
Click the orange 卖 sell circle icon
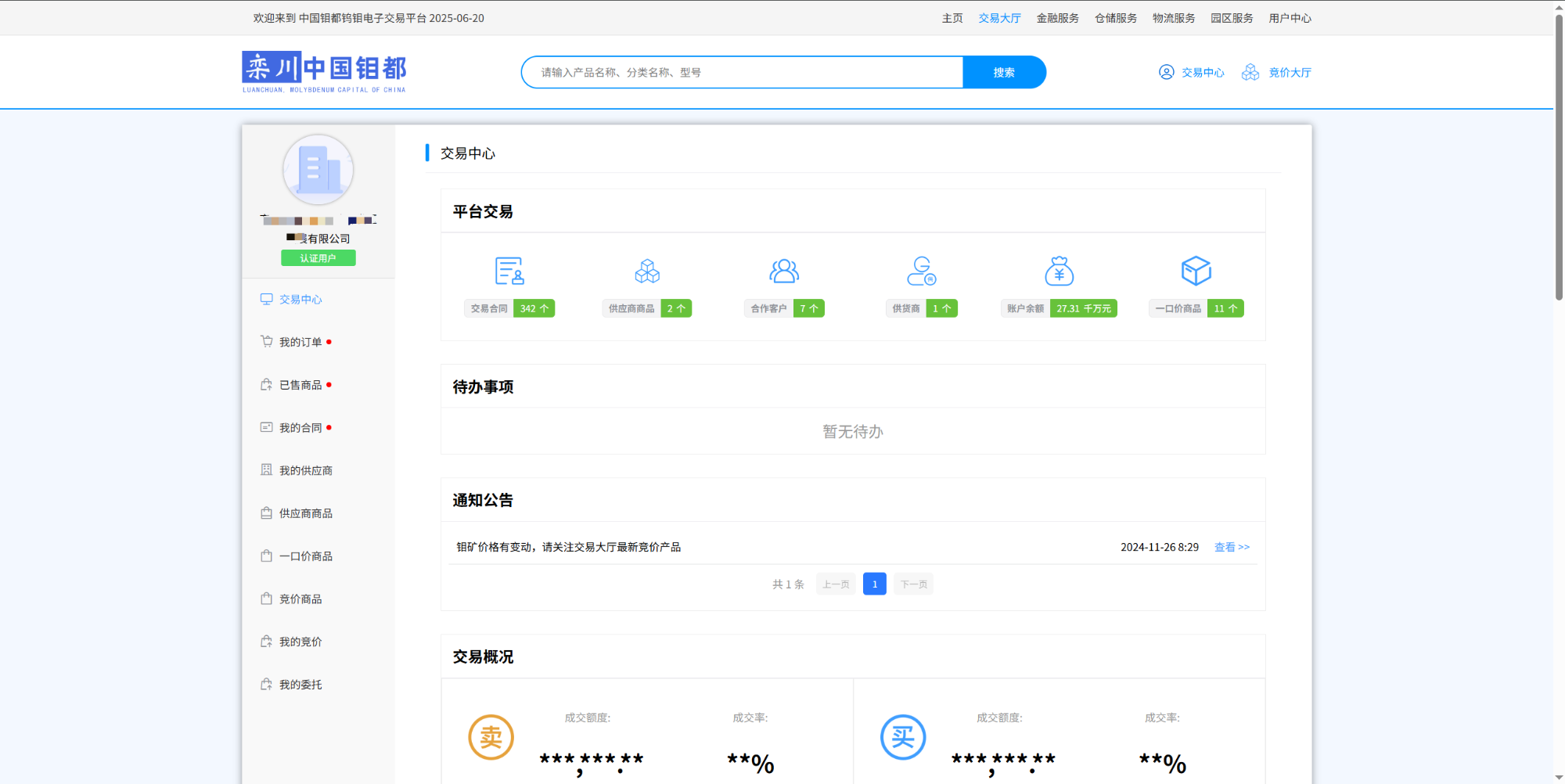click(x=491, y=737)
